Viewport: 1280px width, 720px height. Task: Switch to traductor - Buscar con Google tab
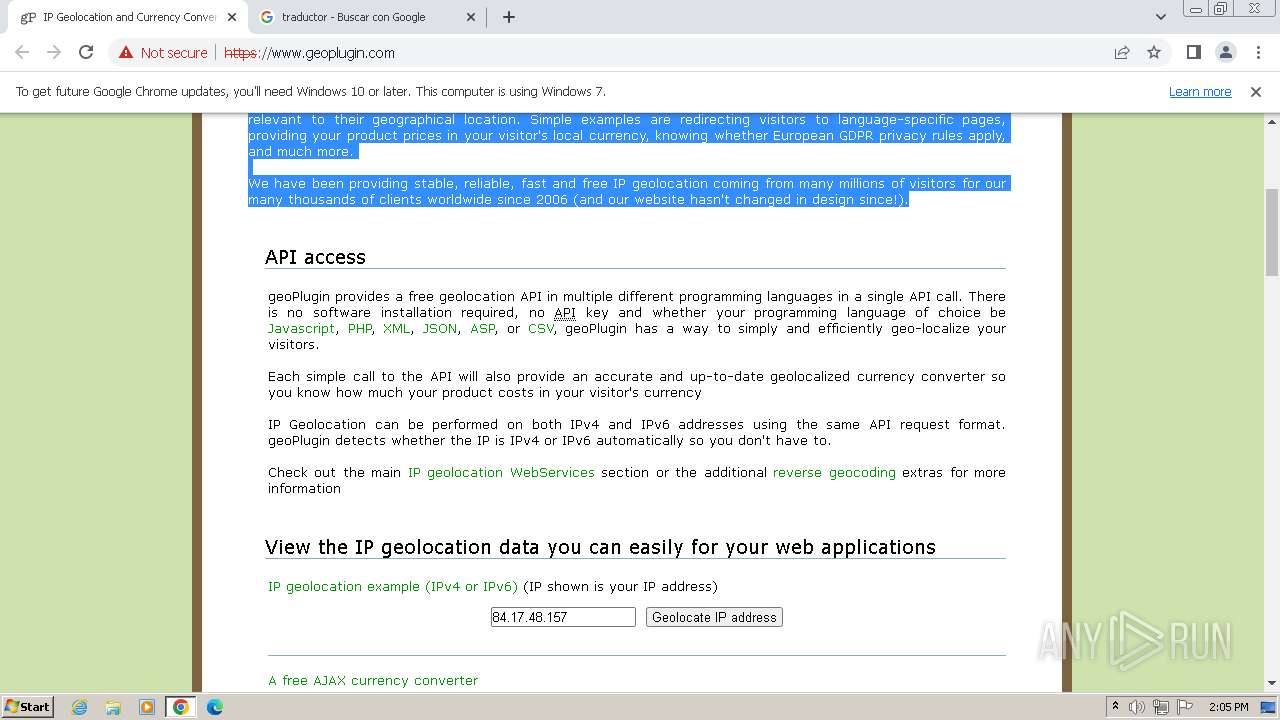(x=367, y=17)
